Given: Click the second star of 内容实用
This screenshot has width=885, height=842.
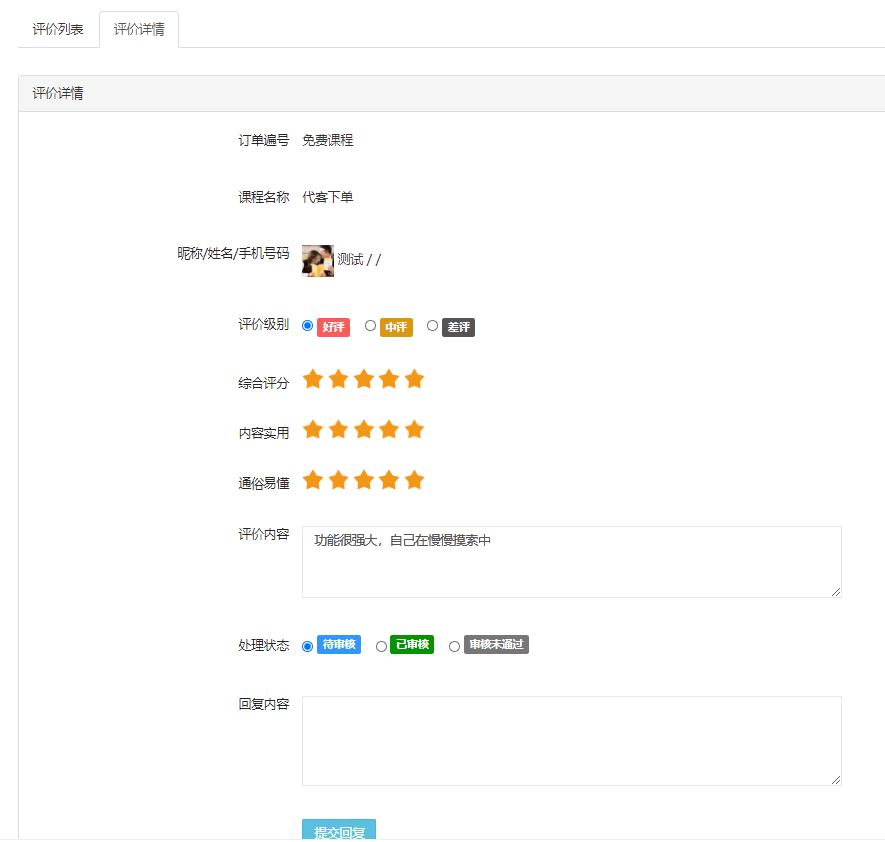Looking at the screenshot, I should tap(338, 429).
